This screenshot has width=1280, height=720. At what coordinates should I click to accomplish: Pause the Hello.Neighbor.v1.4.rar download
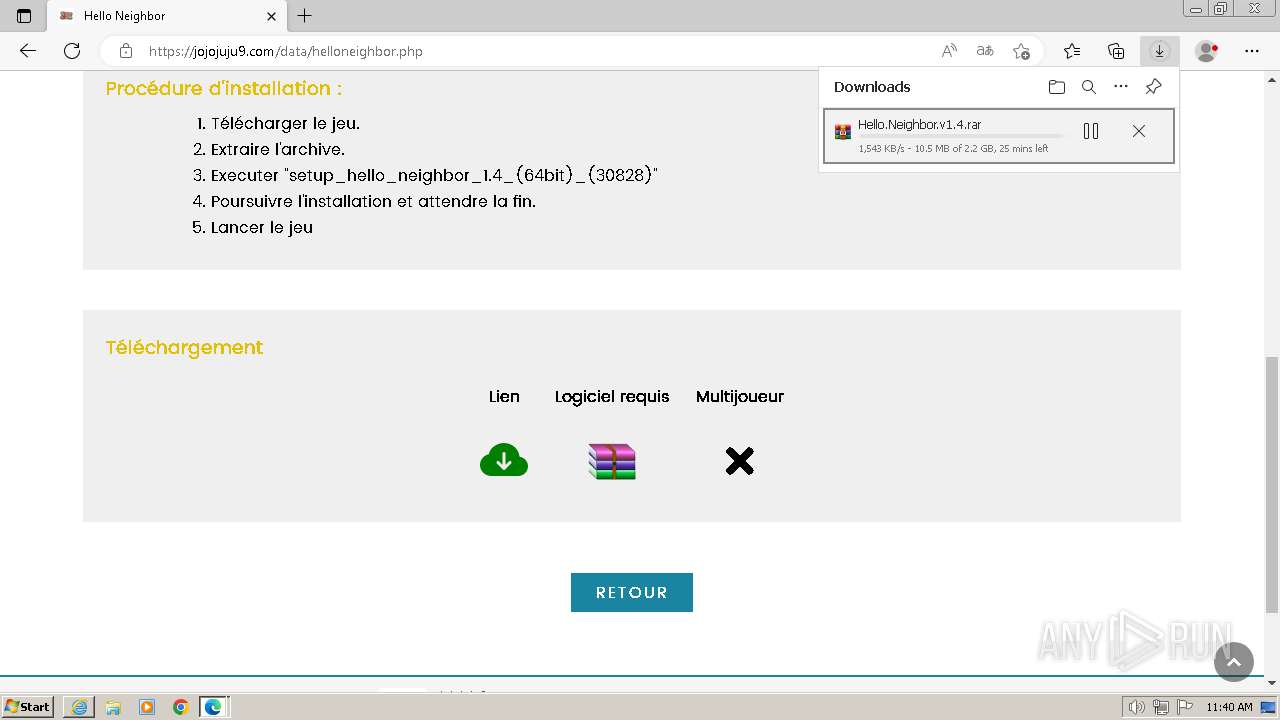point(1091,131)
